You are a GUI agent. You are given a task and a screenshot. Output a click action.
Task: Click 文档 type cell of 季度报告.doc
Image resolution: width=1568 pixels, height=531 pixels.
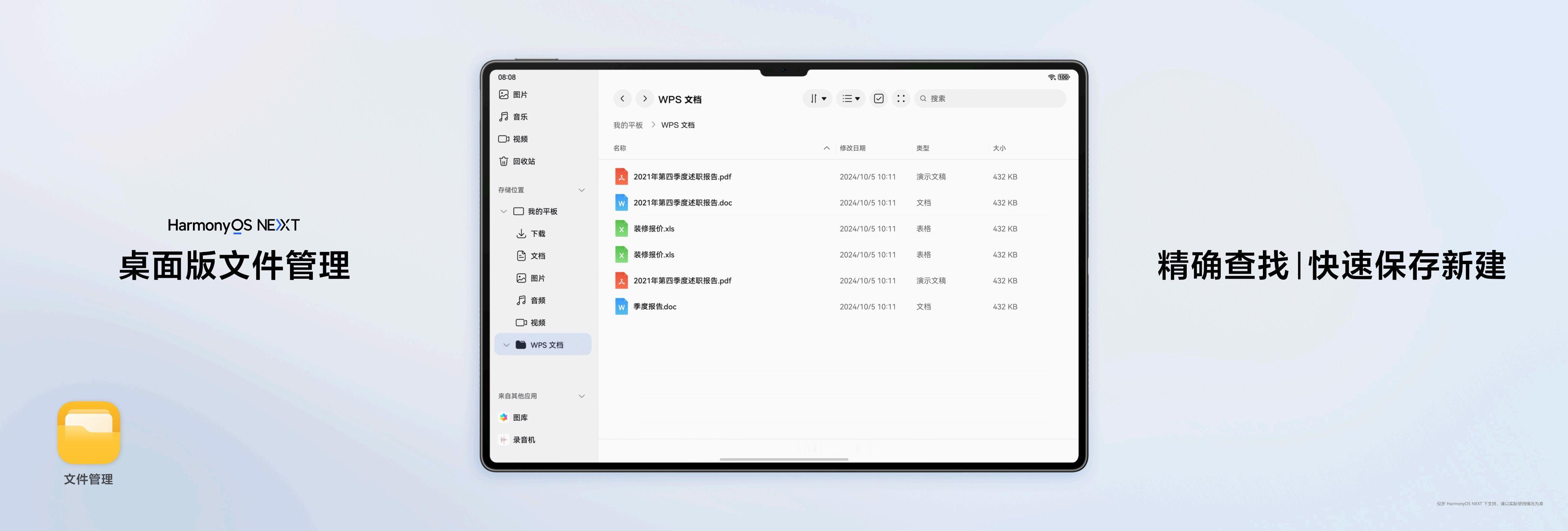(923, 307)
